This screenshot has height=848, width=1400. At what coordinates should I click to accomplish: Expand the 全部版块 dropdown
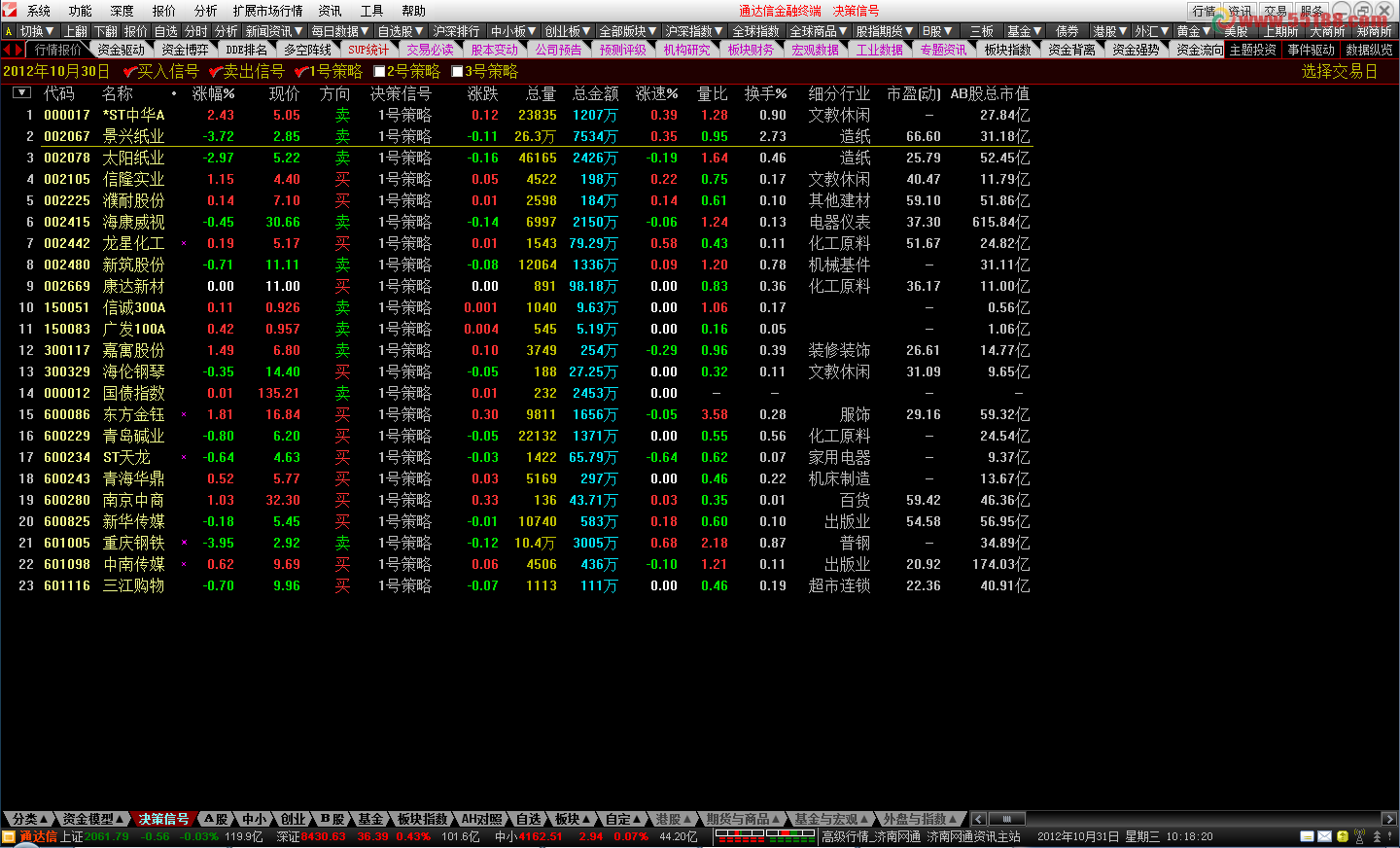pyautogui.click(x=628, y=31)
